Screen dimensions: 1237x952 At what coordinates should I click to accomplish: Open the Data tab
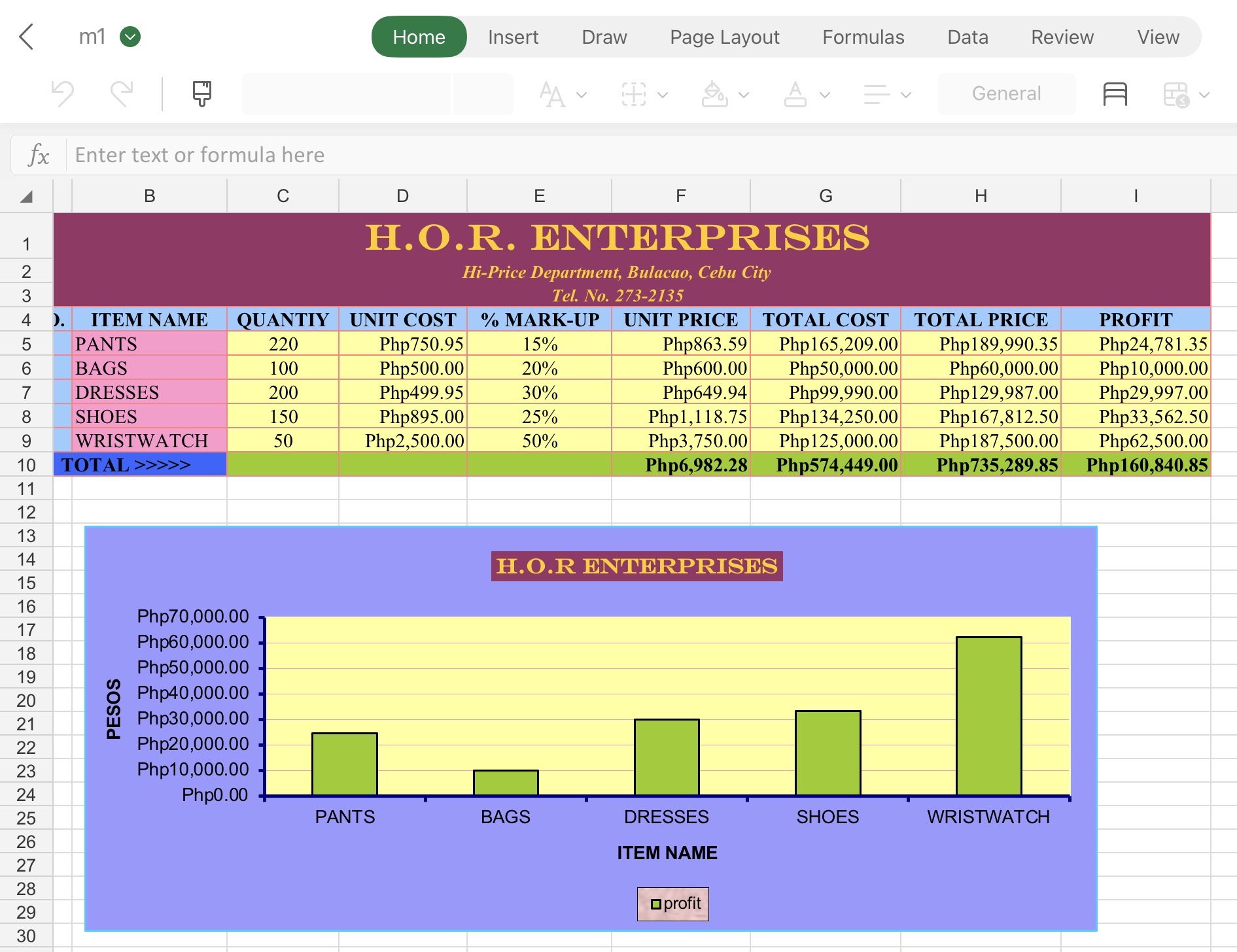[968, 37]
